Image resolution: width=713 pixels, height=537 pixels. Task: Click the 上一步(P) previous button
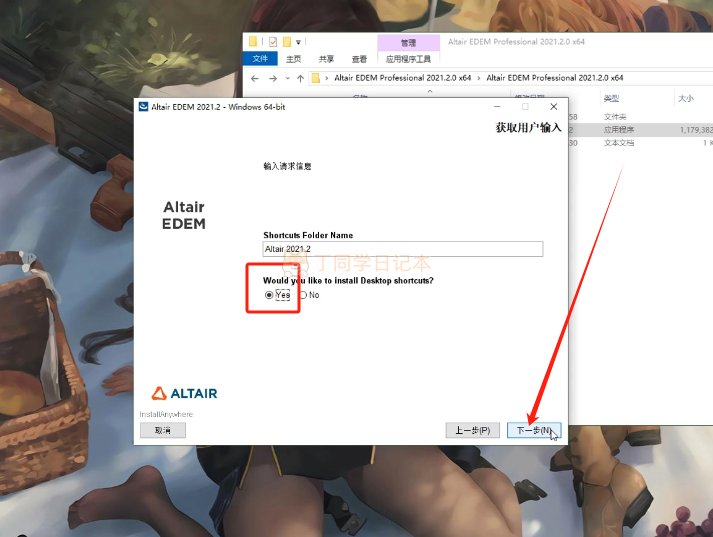(472, 430)
